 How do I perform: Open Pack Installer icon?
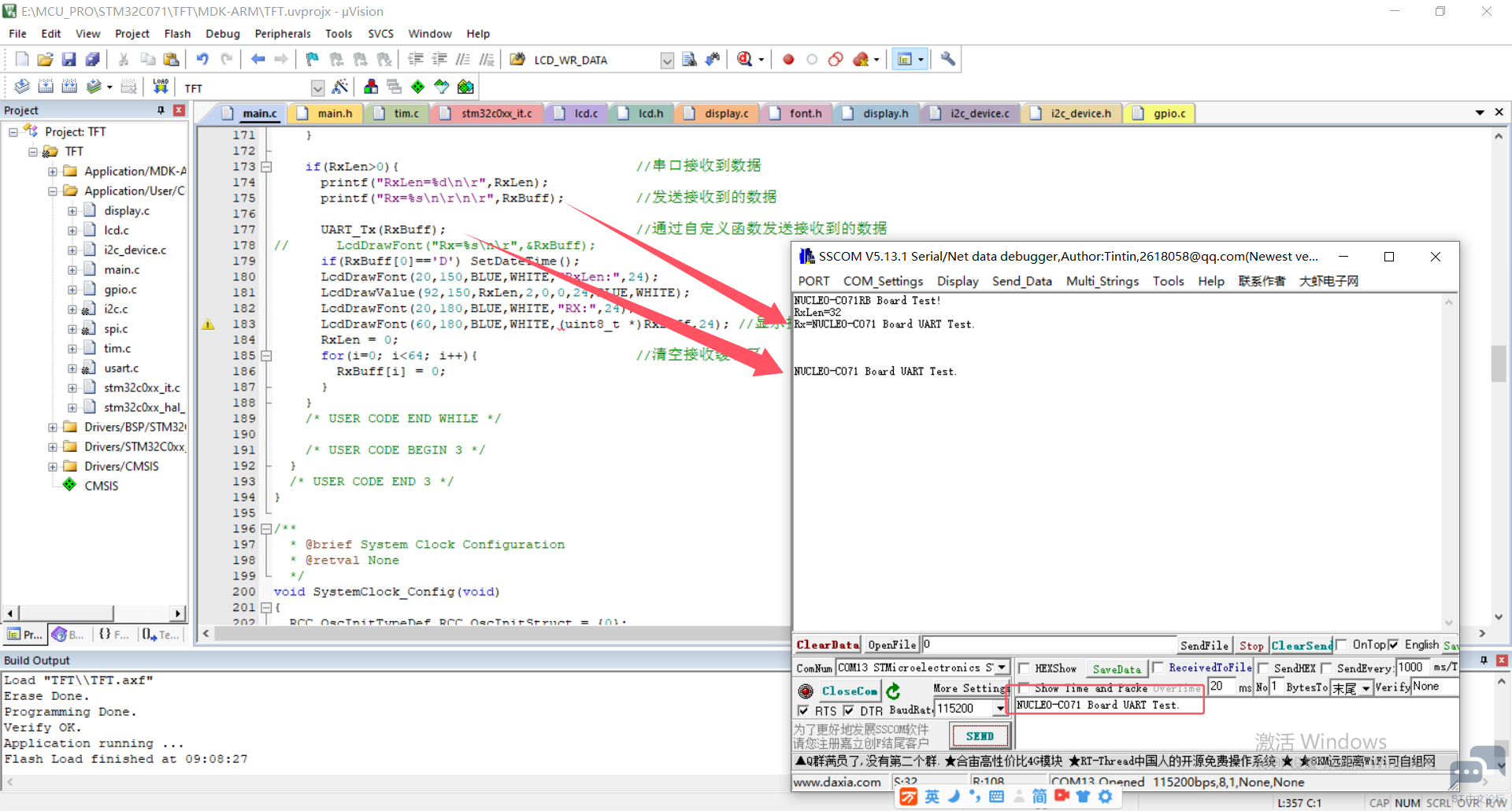tap(465, 87)
